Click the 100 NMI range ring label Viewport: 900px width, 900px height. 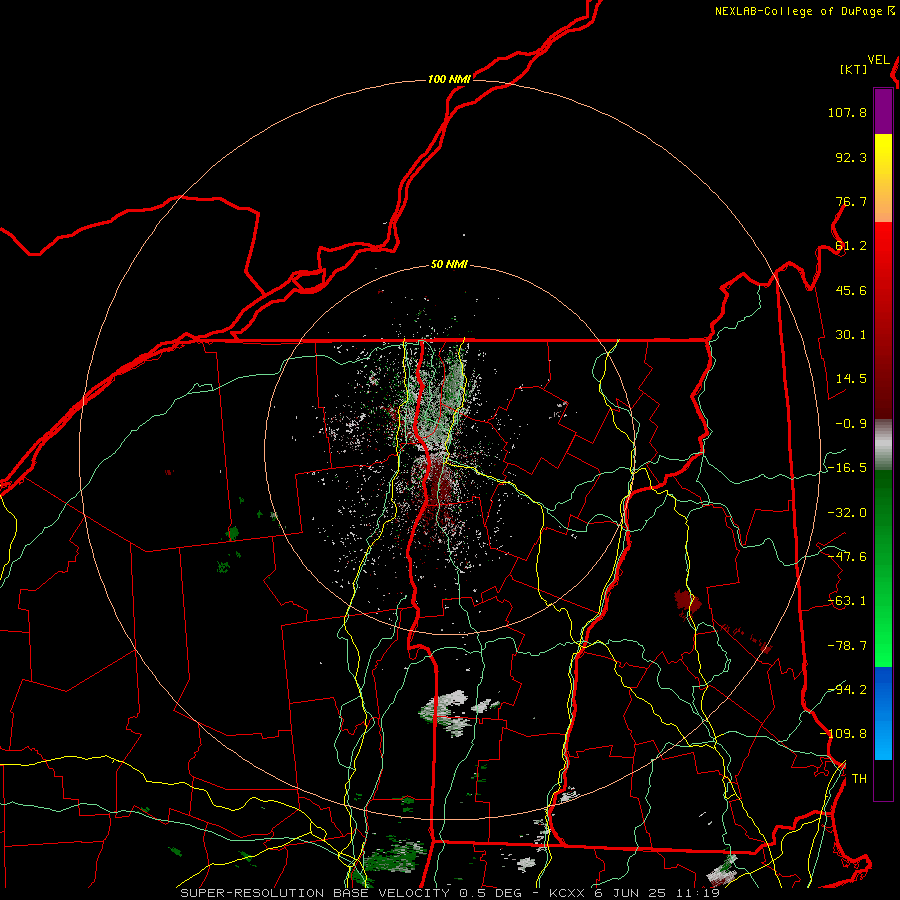click(449, 79)
